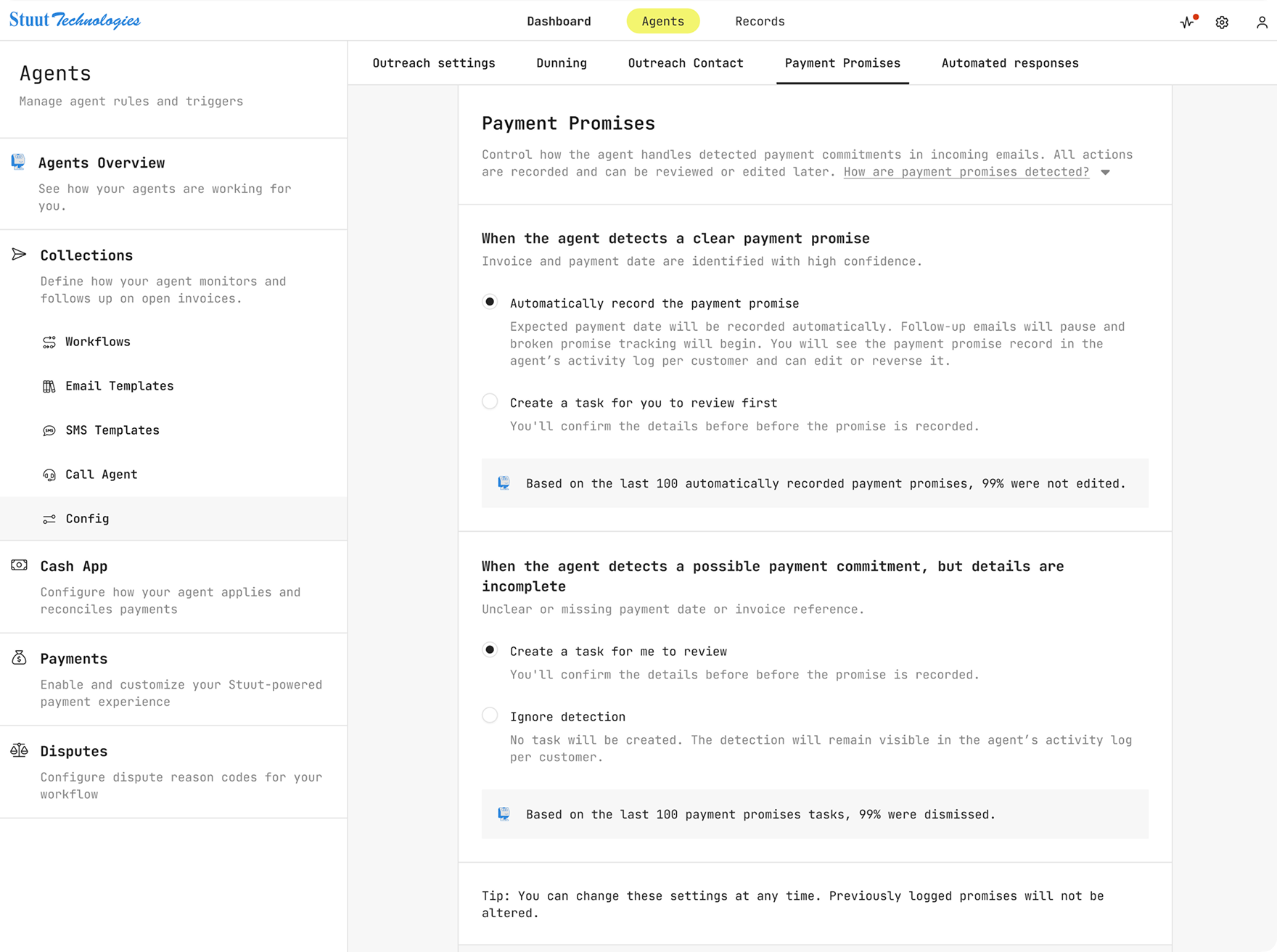Select Automatically record the payment promise
The width and height of the screenshot is (1277, 952).
tap(490, 302)
